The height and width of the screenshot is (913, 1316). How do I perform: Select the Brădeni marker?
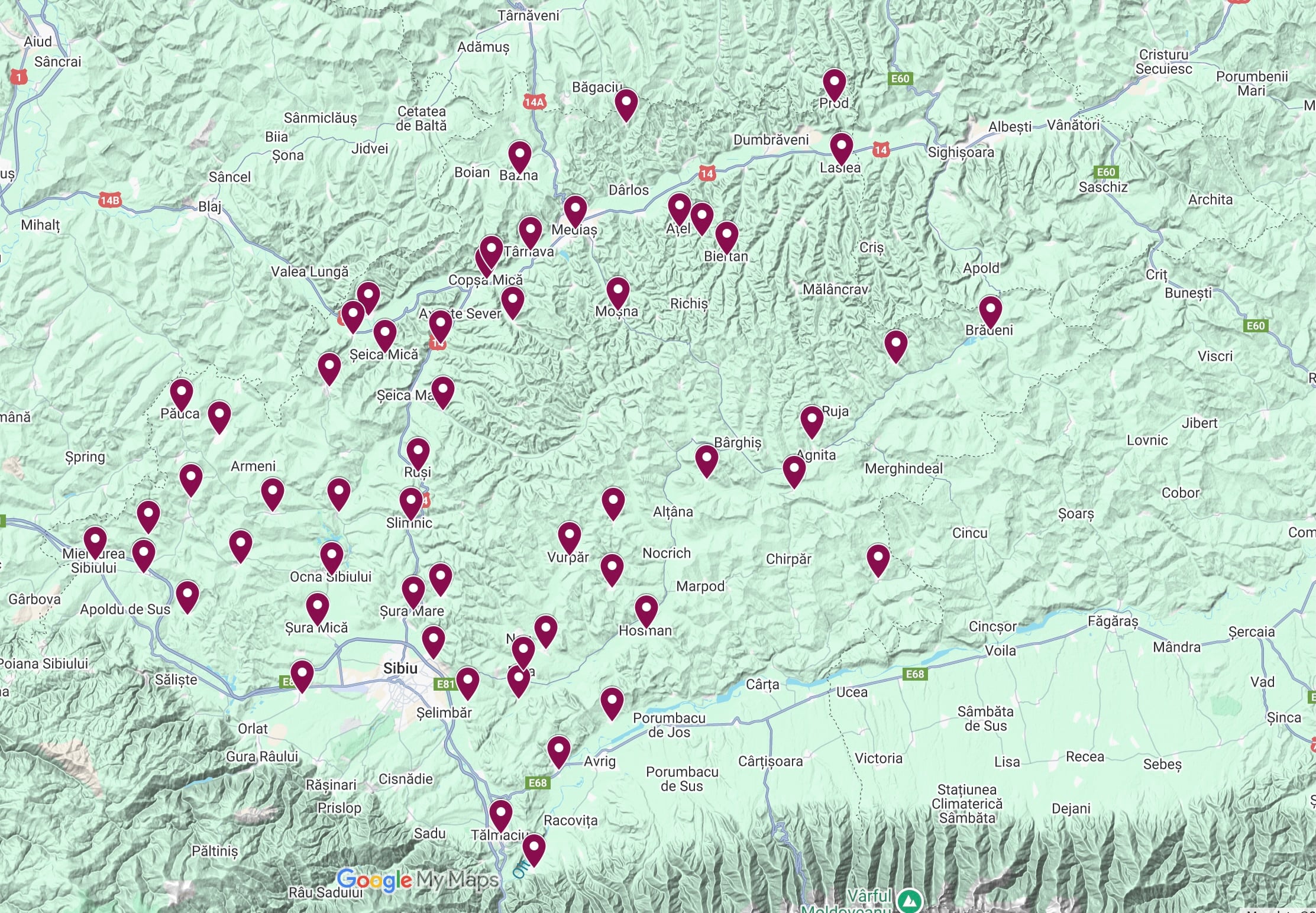[990, 312]
